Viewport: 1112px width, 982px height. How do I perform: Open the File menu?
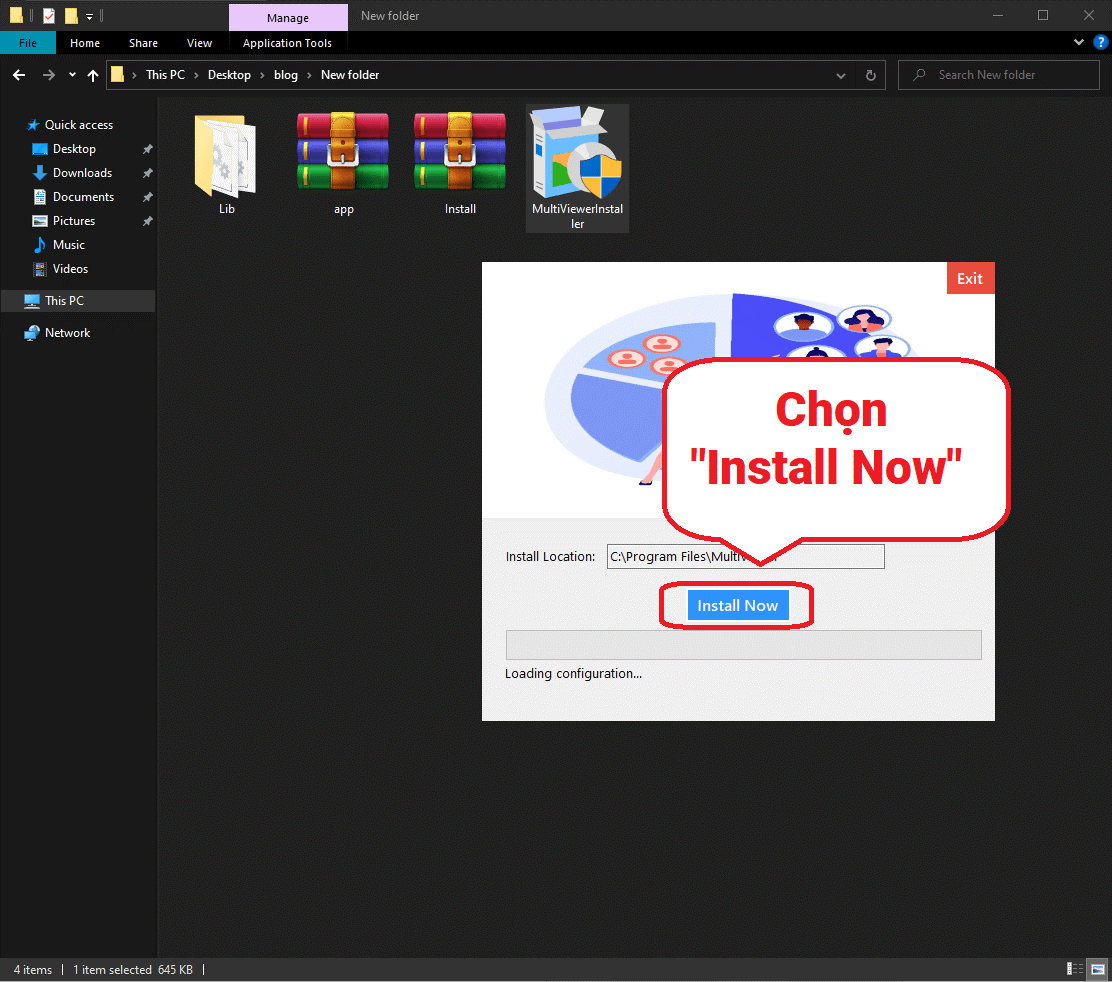(x=28, y=43)
